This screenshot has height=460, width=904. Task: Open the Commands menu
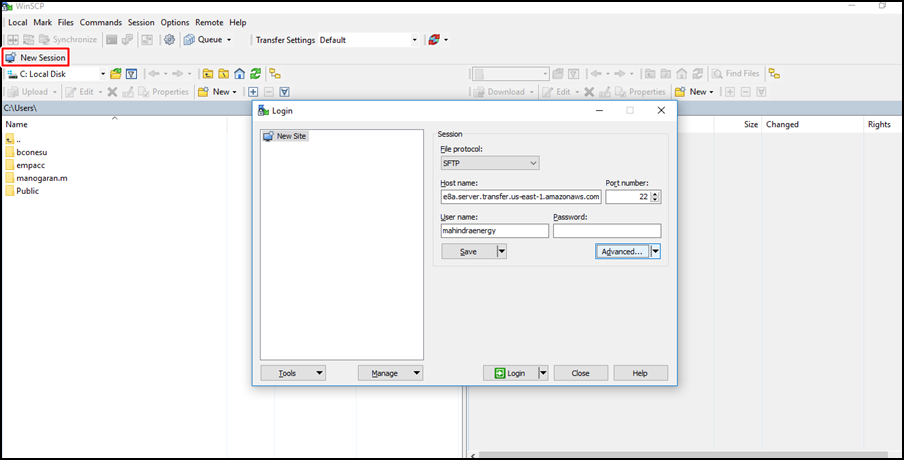(101, 22)
